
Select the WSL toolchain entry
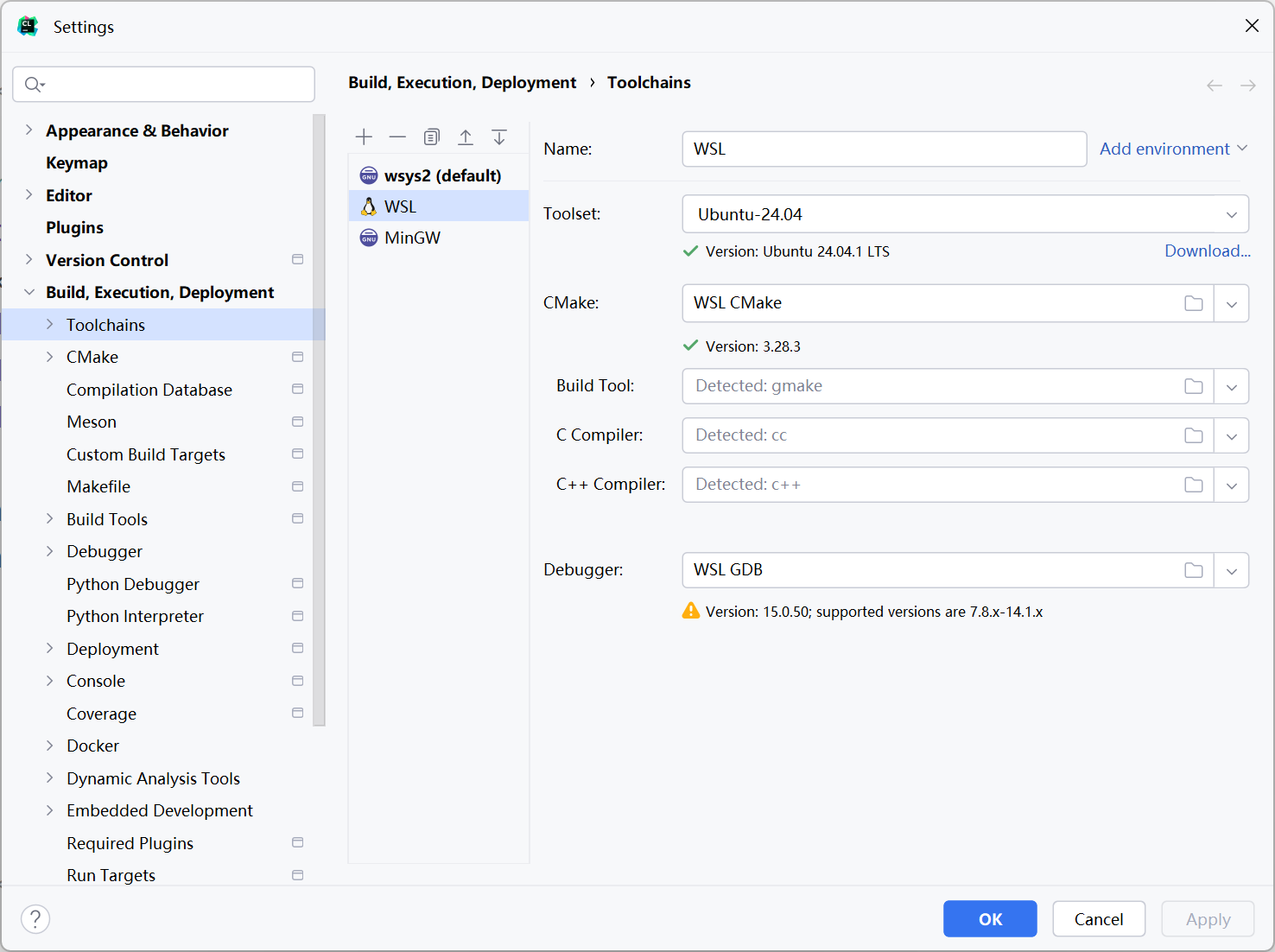[x=439, y=206]
